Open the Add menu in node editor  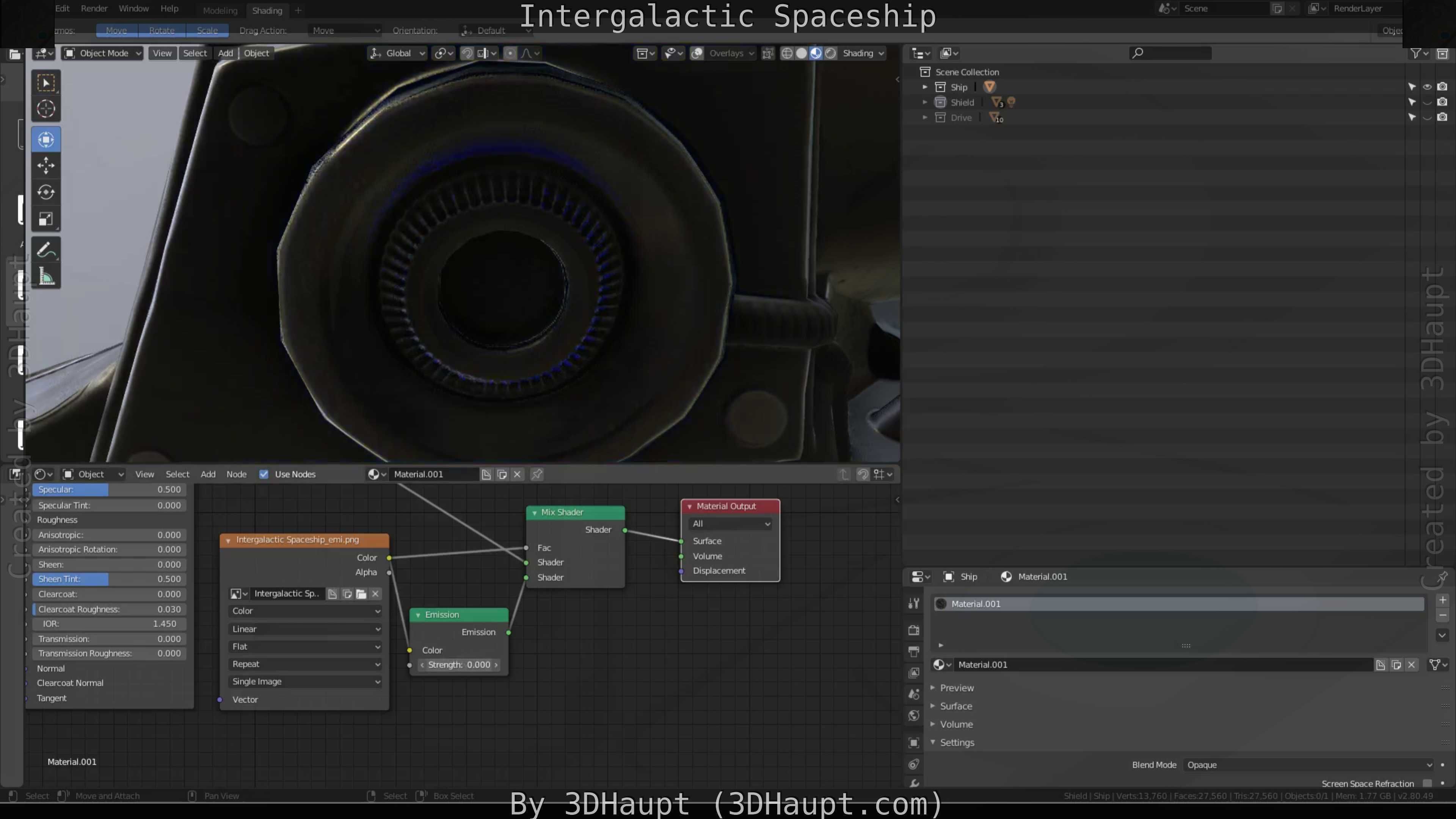(208, 474)
